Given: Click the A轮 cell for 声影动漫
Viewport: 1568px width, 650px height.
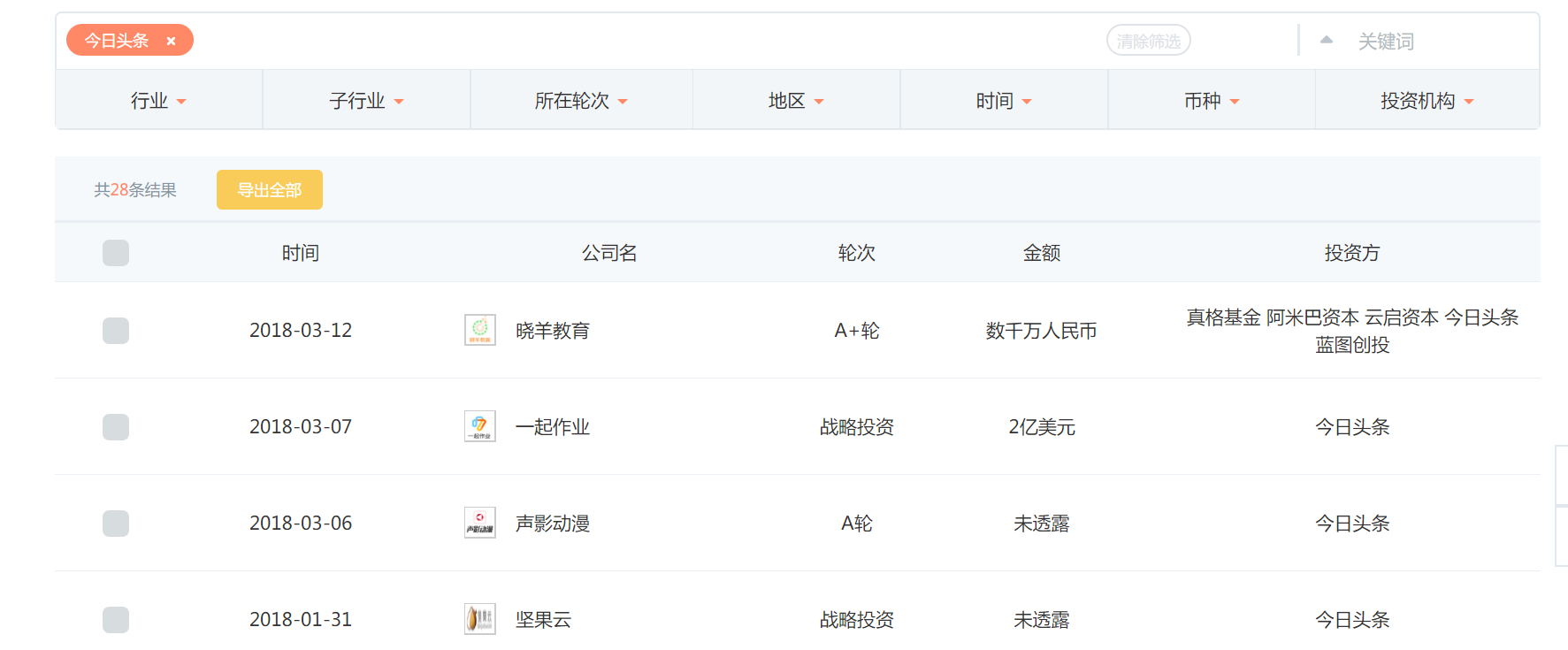Looking at the screenshot, I should pos(857,524).
